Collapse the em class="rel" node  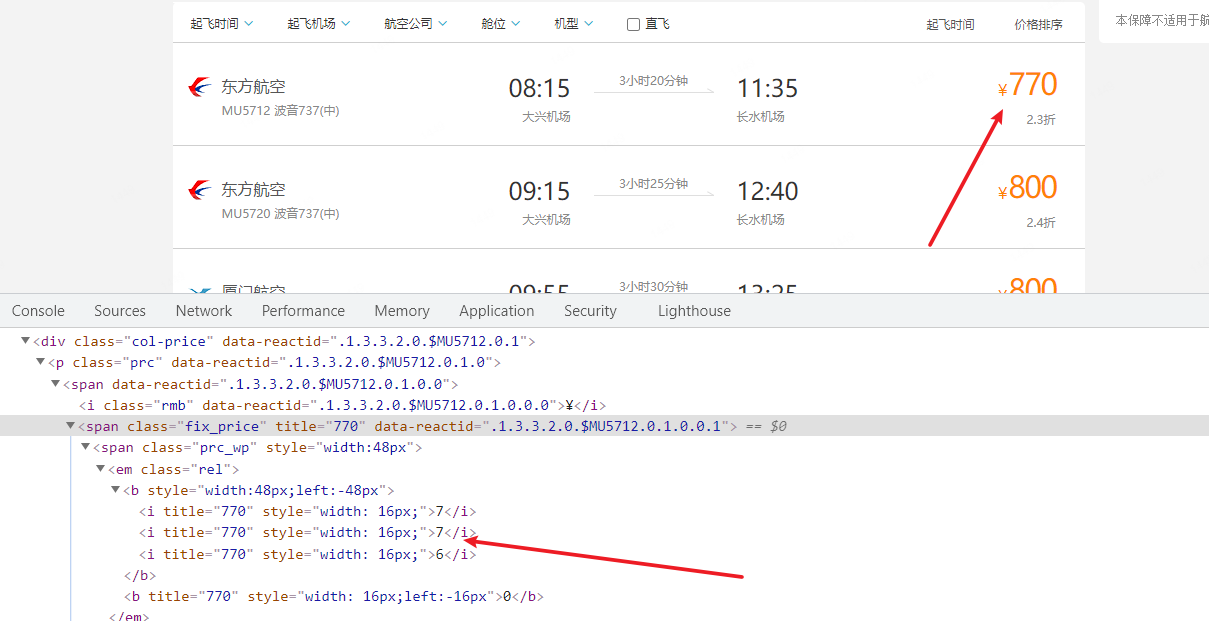coord(101,469)
